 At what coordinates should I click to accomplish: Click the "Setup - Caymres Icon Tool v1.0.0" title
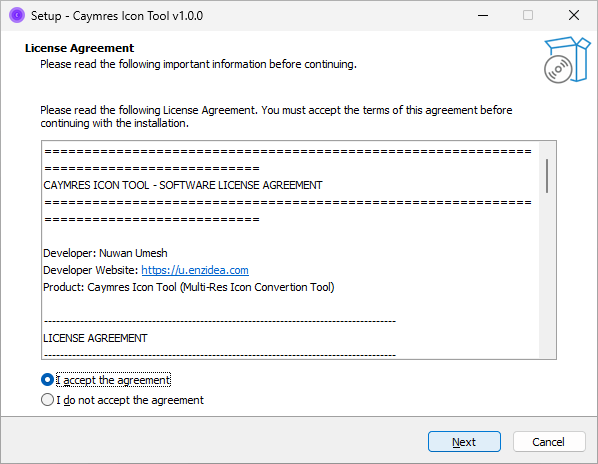click(117, 16)
